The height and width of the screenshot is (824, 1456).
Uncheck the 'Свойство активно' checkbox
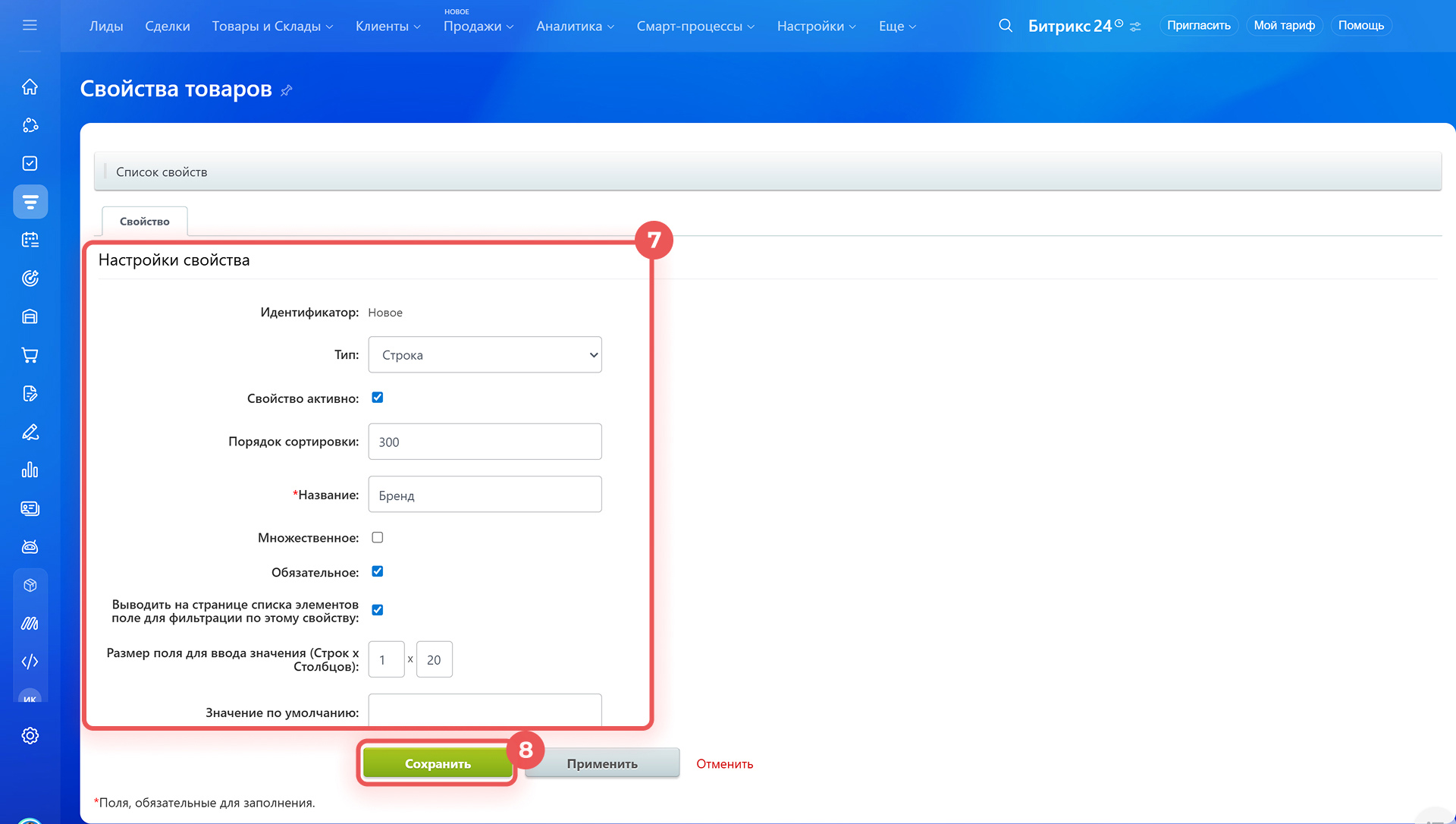pos(378,398)
